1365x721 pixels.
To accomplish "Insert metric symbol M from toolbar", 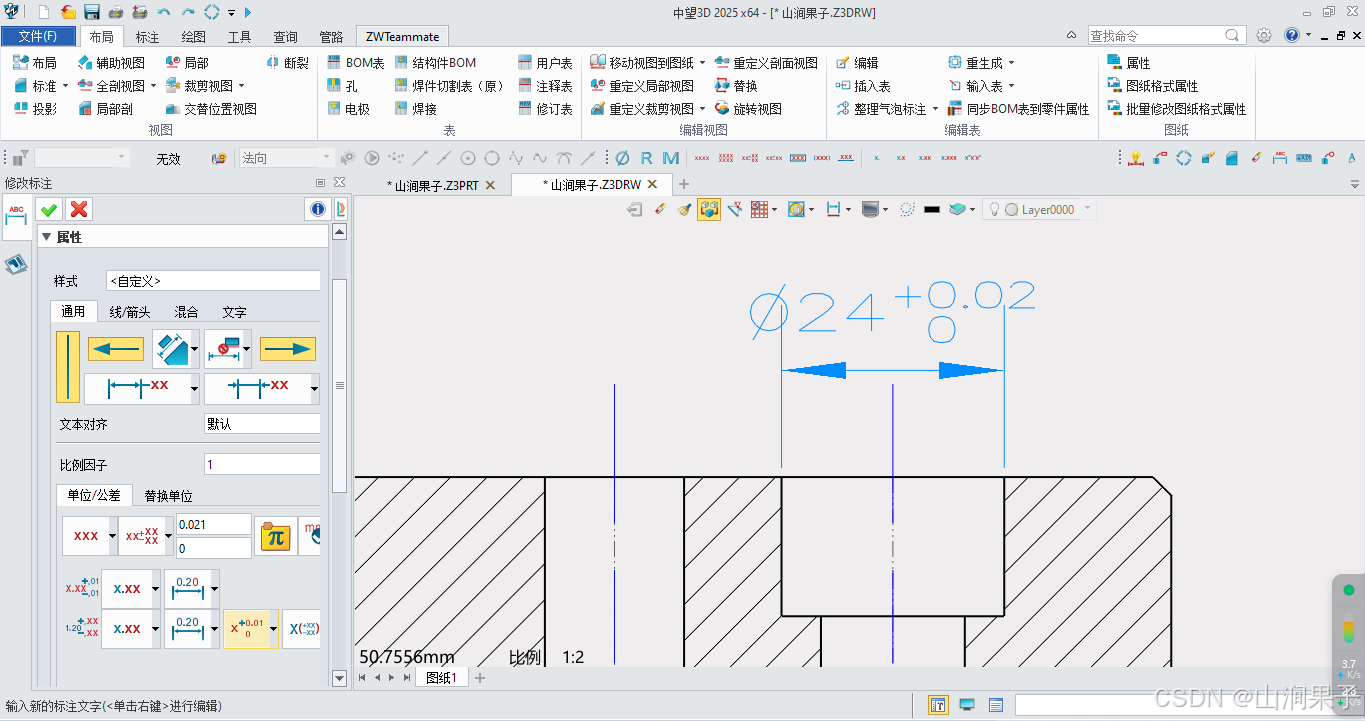I will [670, 158].
